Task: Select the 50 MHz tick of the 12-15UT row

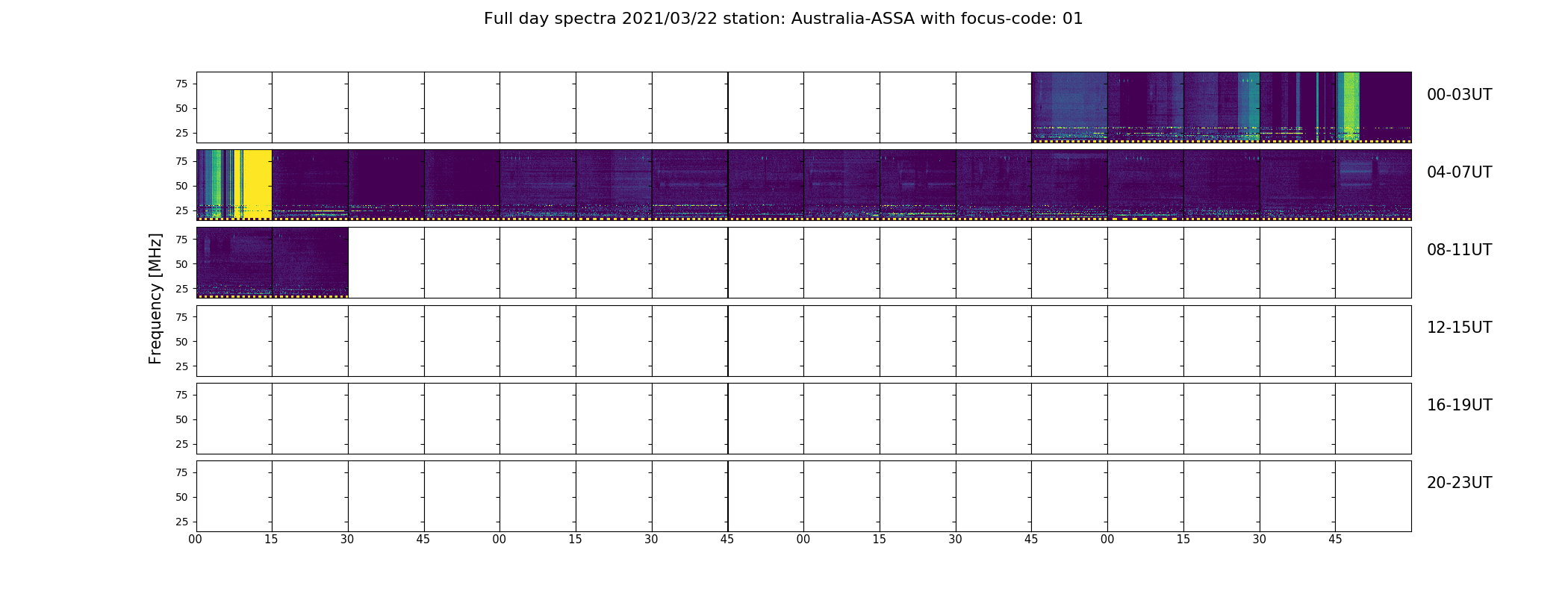Action: (181, 342)
